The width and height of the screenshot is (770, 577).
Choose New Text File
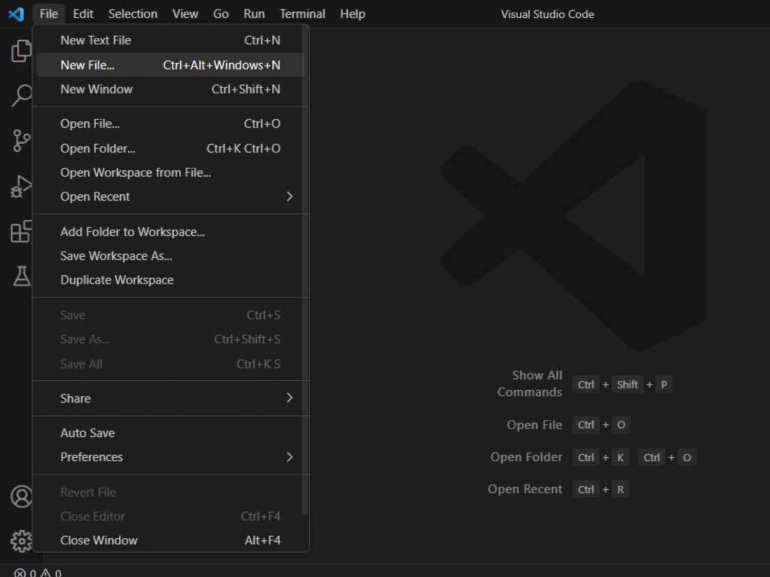(170, 40)
